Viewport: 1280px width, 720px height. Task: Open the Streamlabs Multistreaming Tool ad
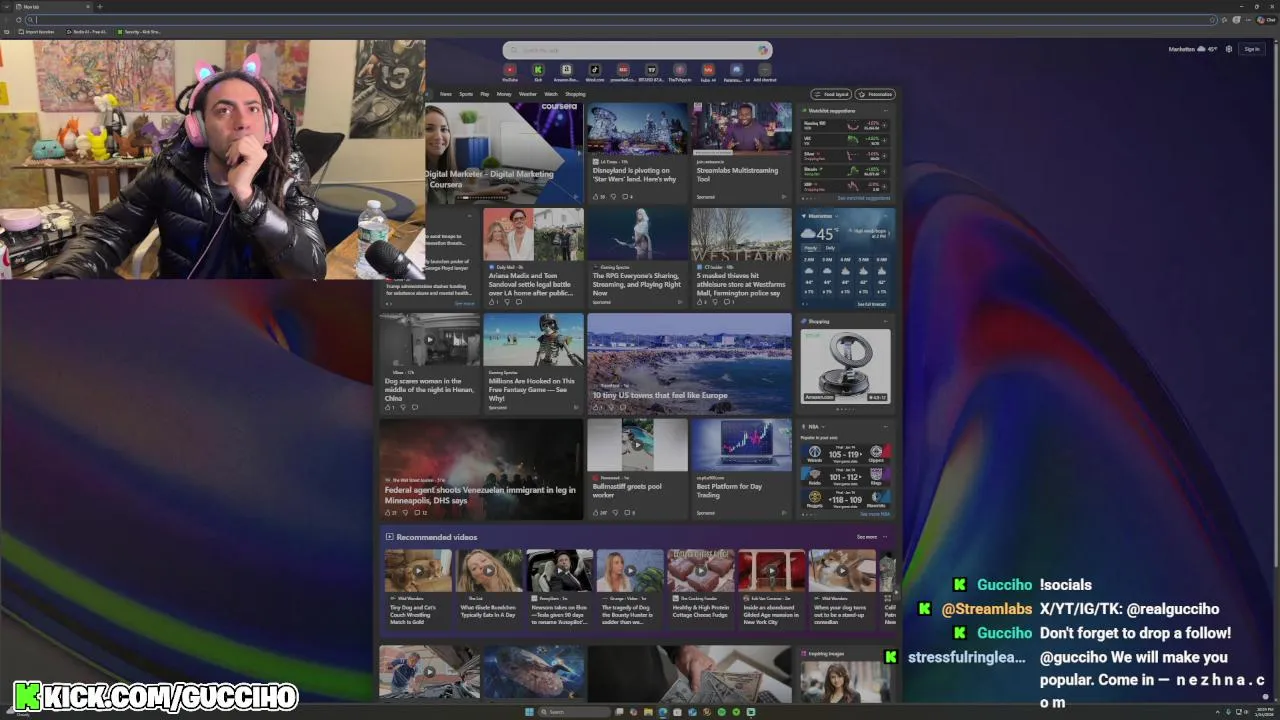(741, 153)
